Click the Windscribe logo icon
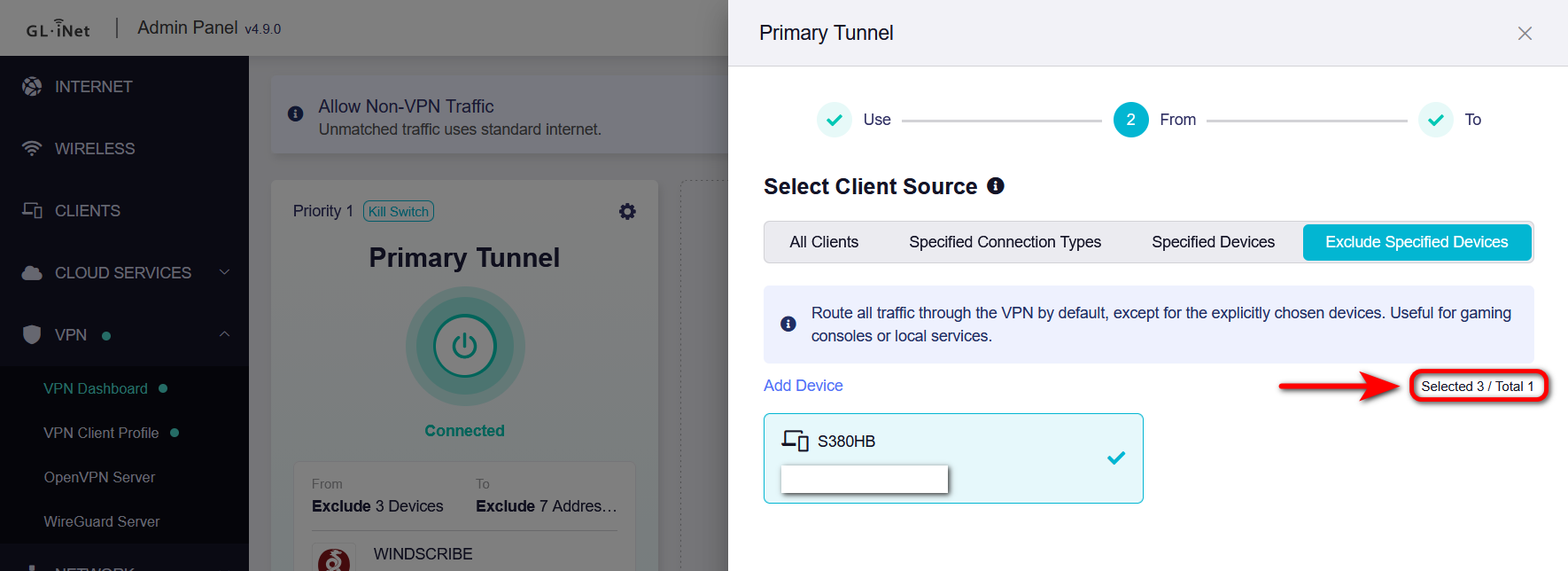The height and width of the screenshot is (571, 1568). pyautogui.click(x=333, y=559)
